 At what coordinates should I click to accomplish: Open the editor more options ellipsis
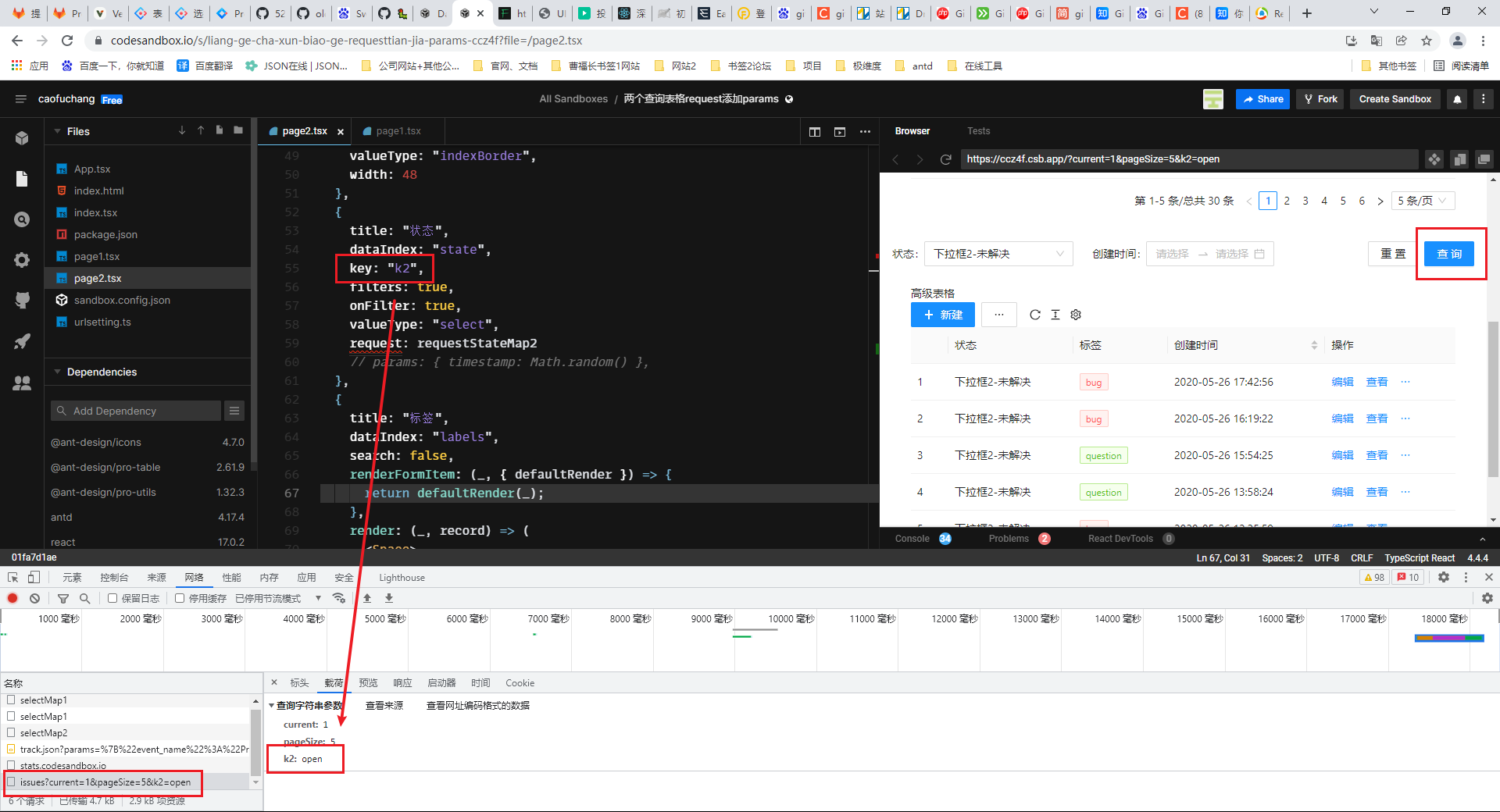tap(865, 131)
